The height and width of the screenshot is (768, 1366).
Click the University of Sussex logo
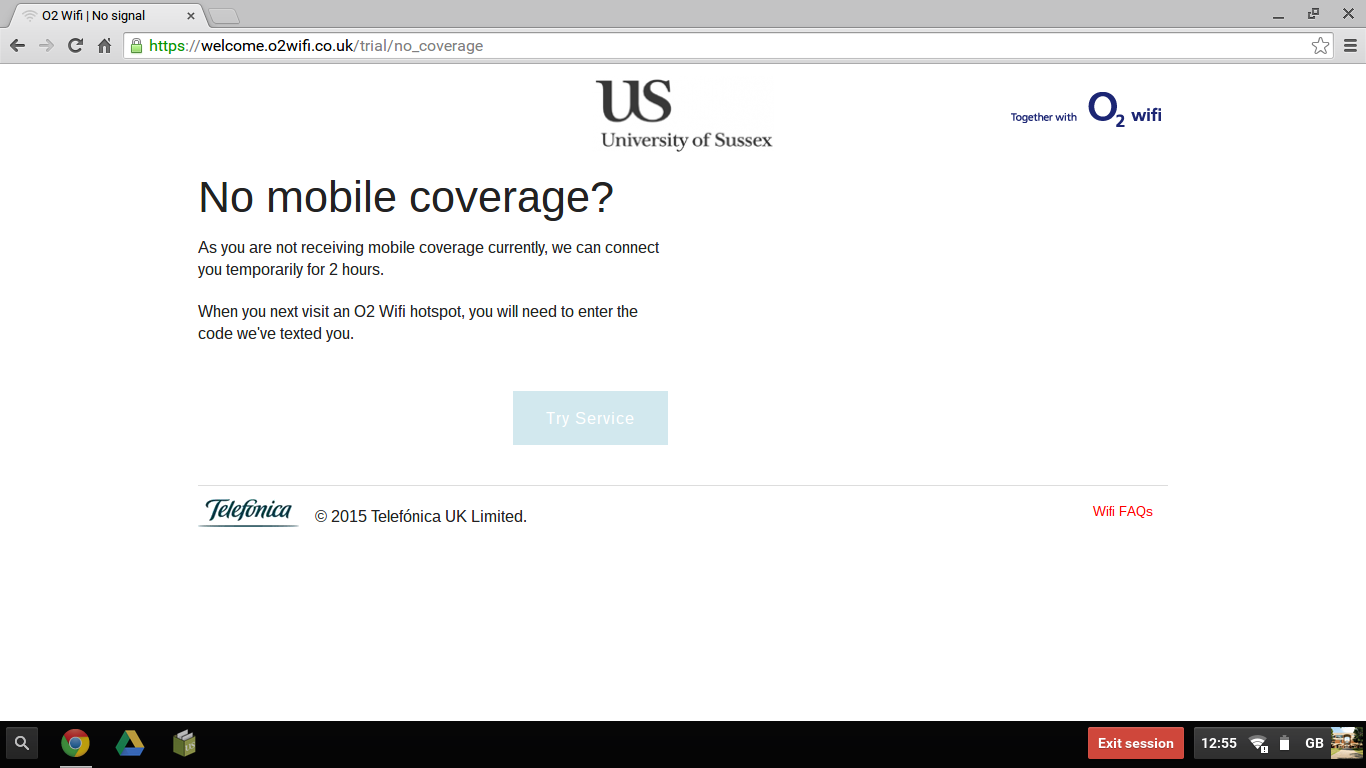point(686,115)
